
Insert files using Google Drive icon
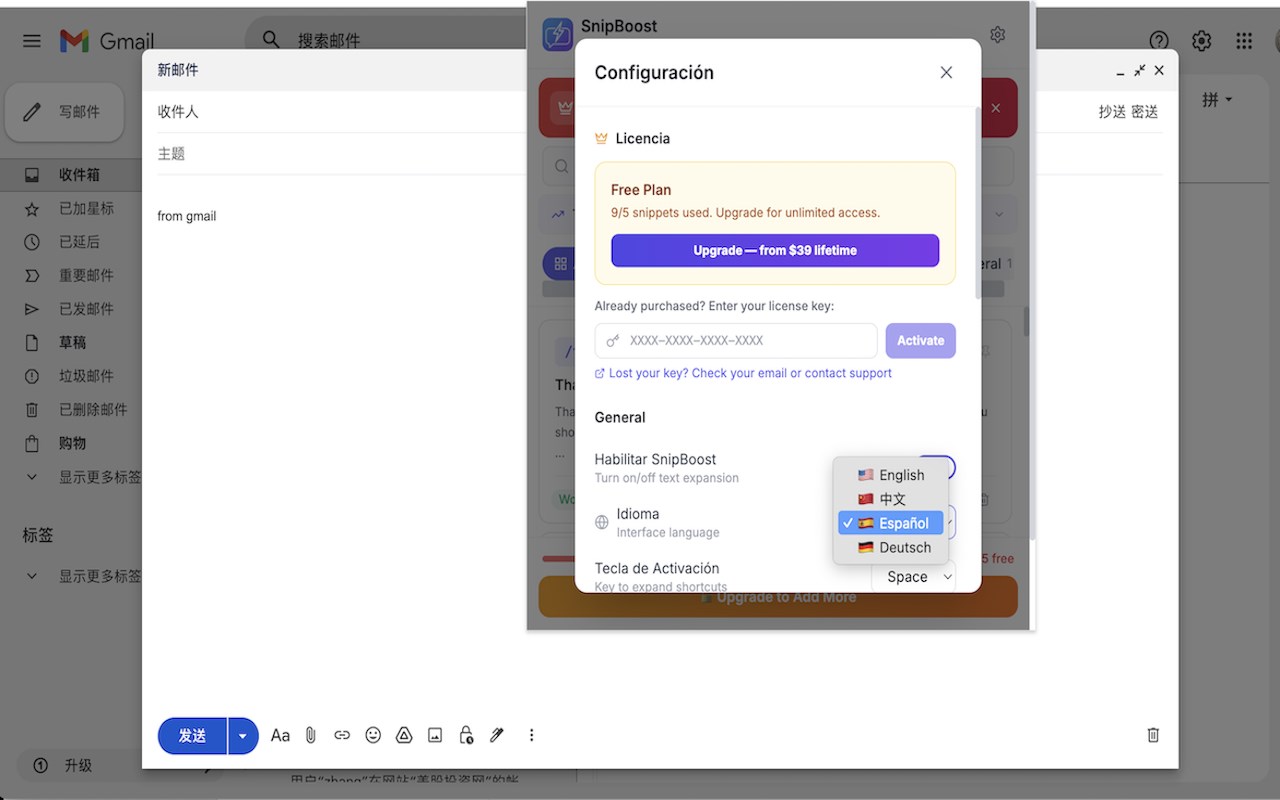404,735
